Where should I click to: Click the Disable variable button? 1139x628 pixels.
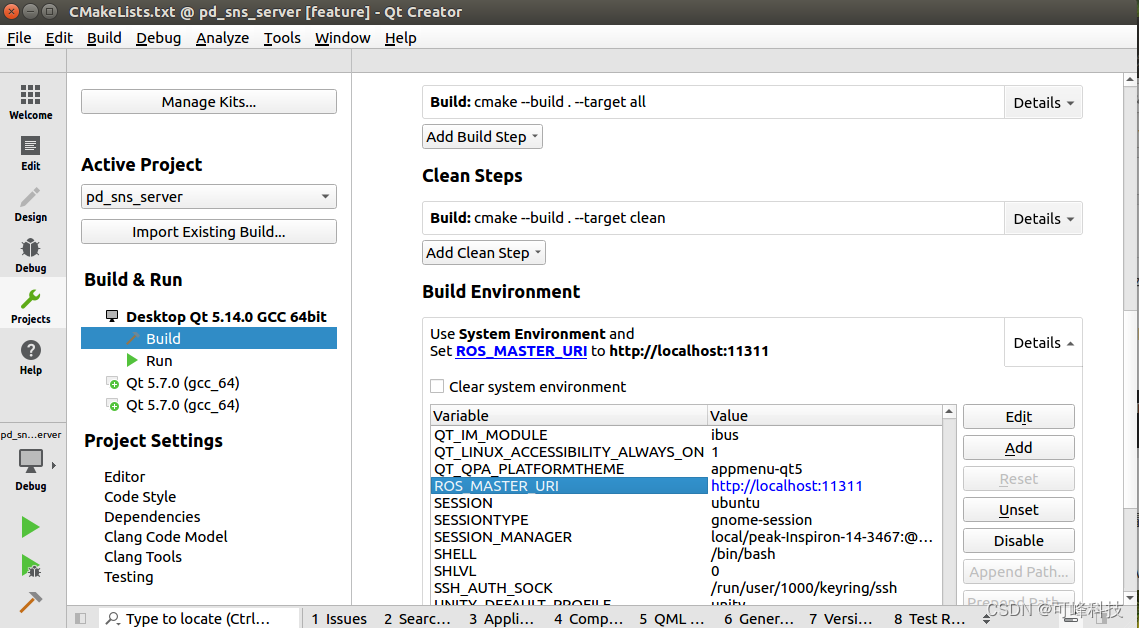(1018, 541)
